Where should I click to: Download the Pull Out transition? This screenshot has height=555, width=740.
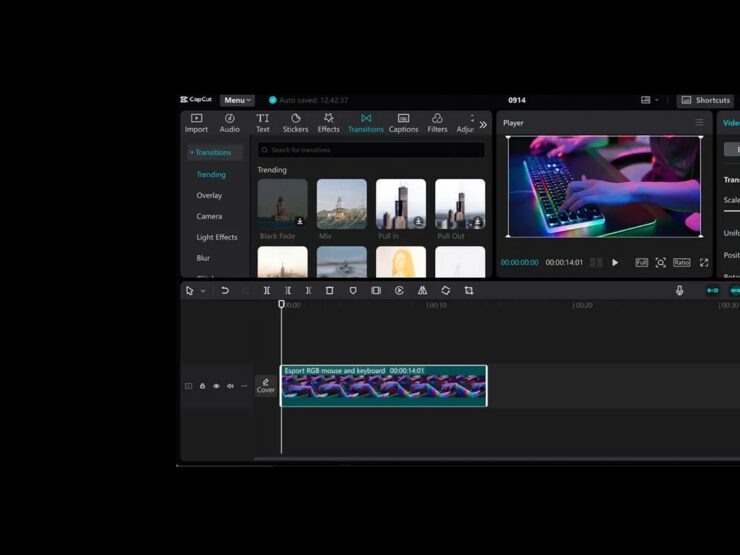click(477, 221)
